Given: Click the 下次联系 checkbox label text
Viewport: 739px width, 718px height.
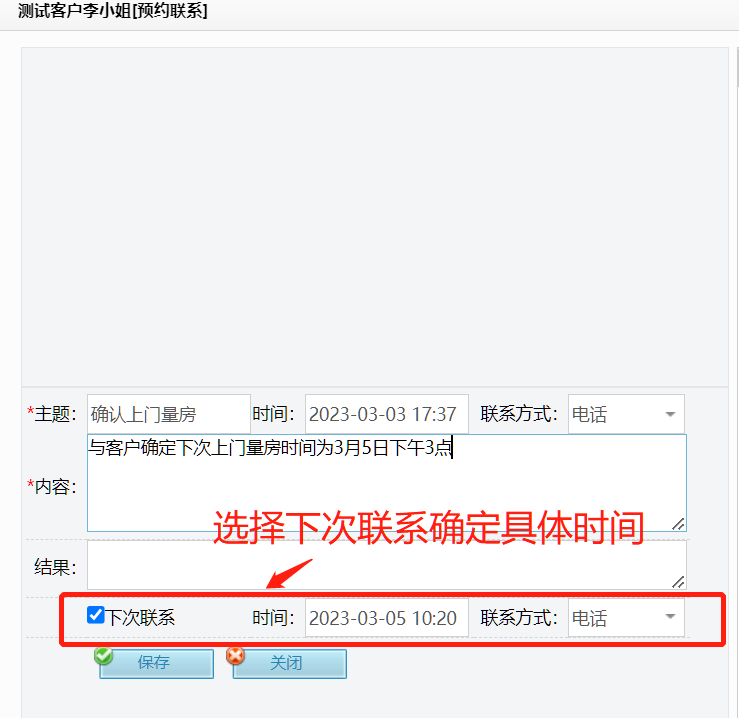Looking at the screenshot, I should 140,617.
